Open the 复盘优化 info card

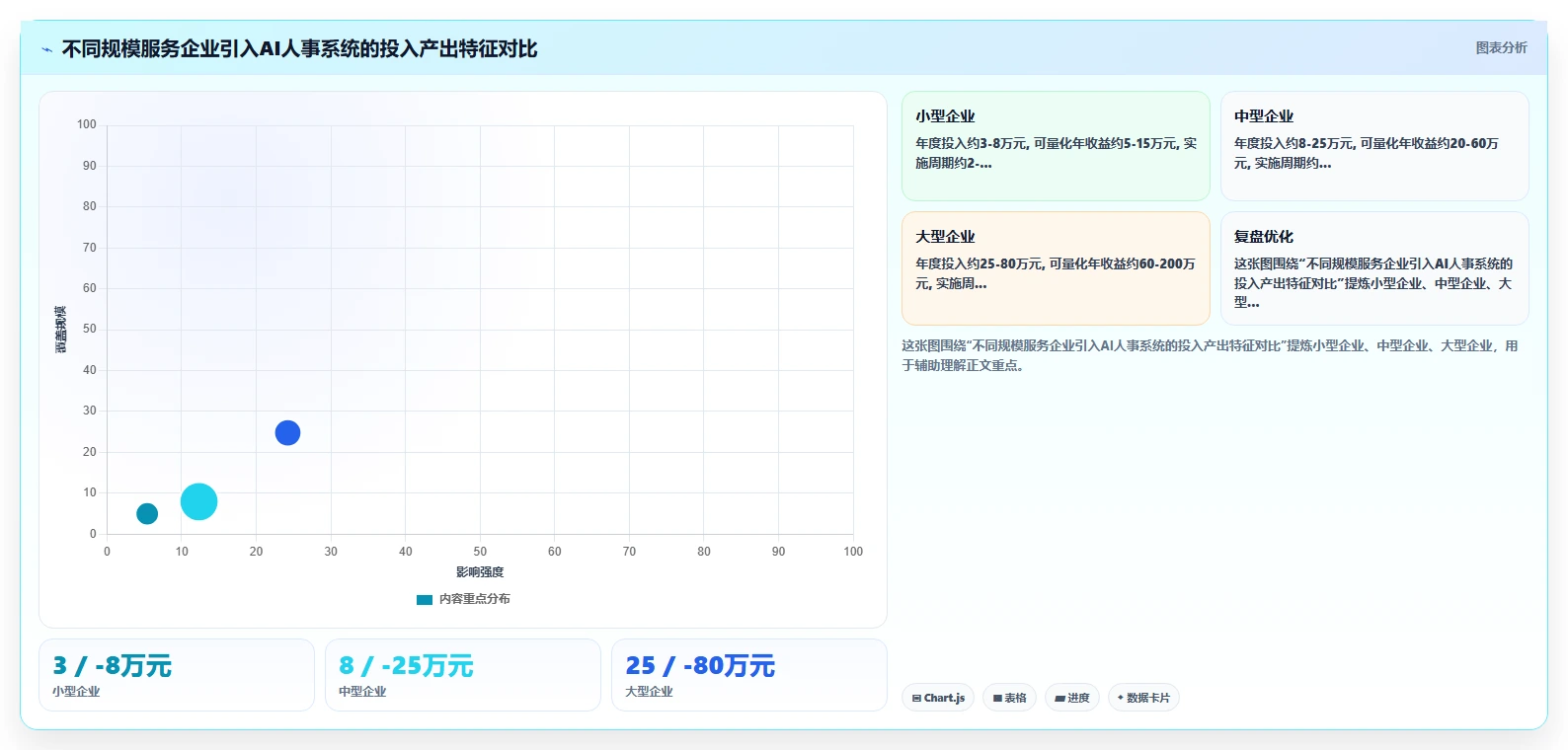click(1374, 268)
